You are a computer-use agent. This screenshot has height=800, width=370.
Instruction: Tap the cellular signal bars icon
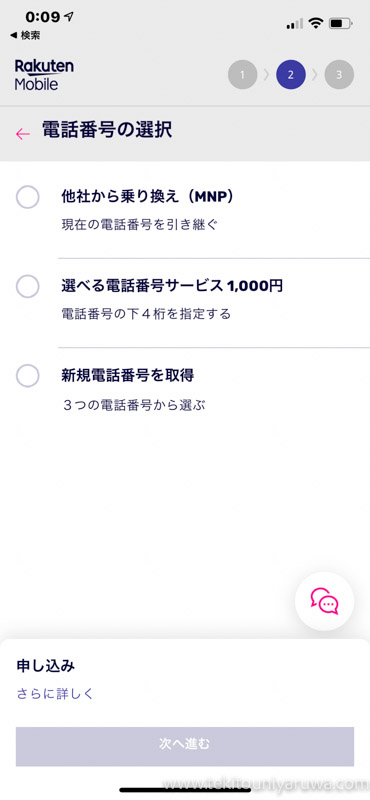coord(294,24)
